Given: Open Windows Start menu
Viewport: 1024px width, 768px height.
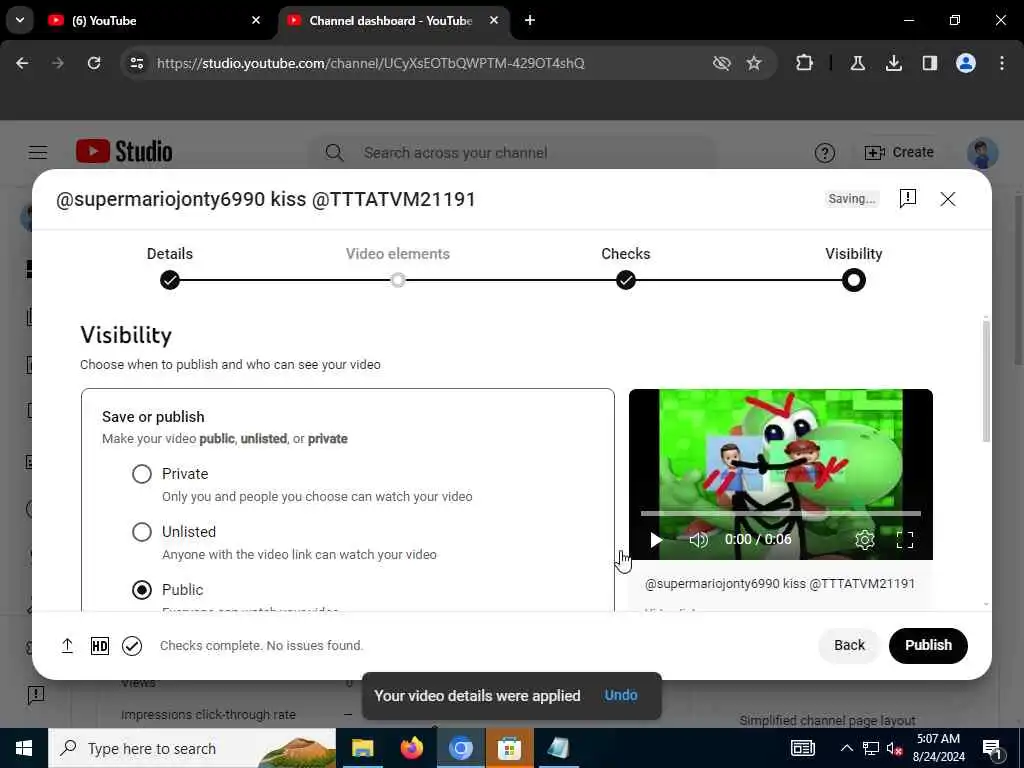Looking at the screenshot, I should pyautogui.click(x=24, y=748).
